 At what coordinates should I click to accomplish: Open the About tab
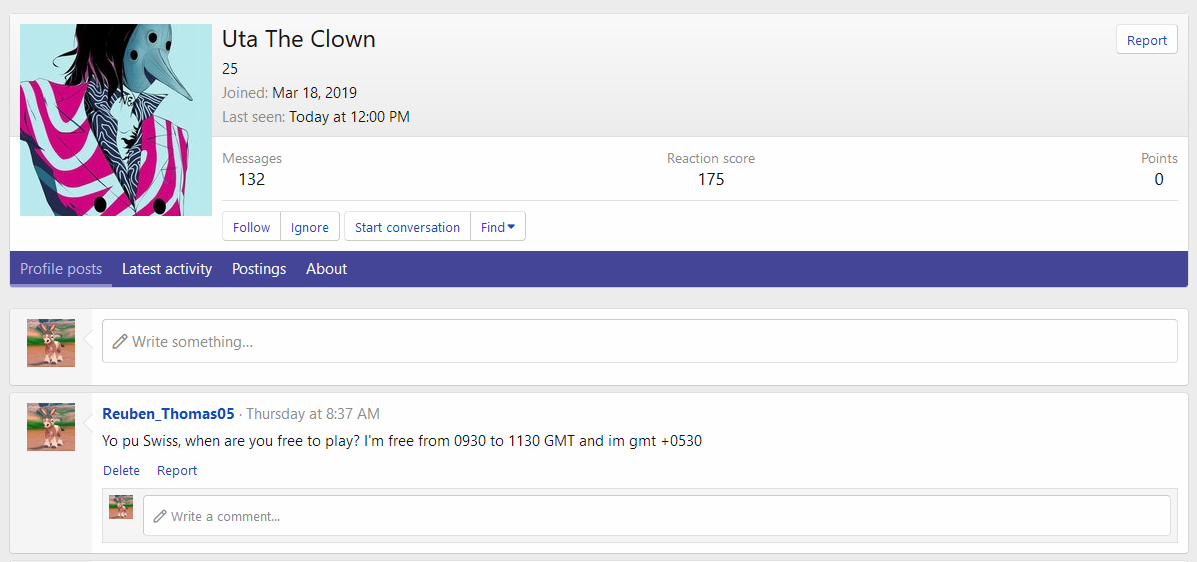327,269
